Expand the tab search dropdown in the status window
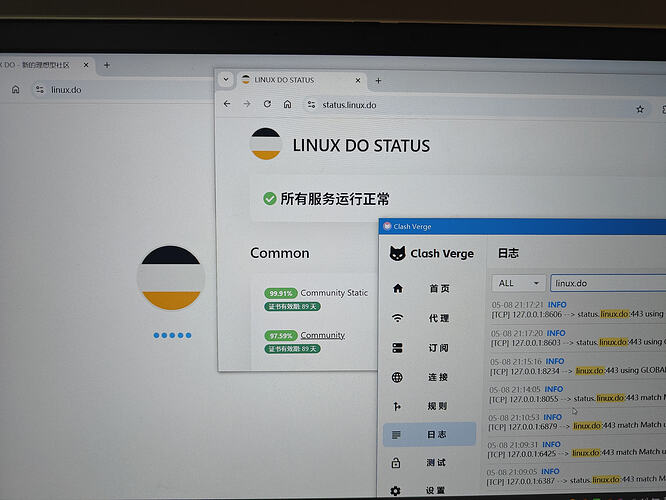Screen dimensions: 666x500 pyautogui.click(x=226, y=79)
